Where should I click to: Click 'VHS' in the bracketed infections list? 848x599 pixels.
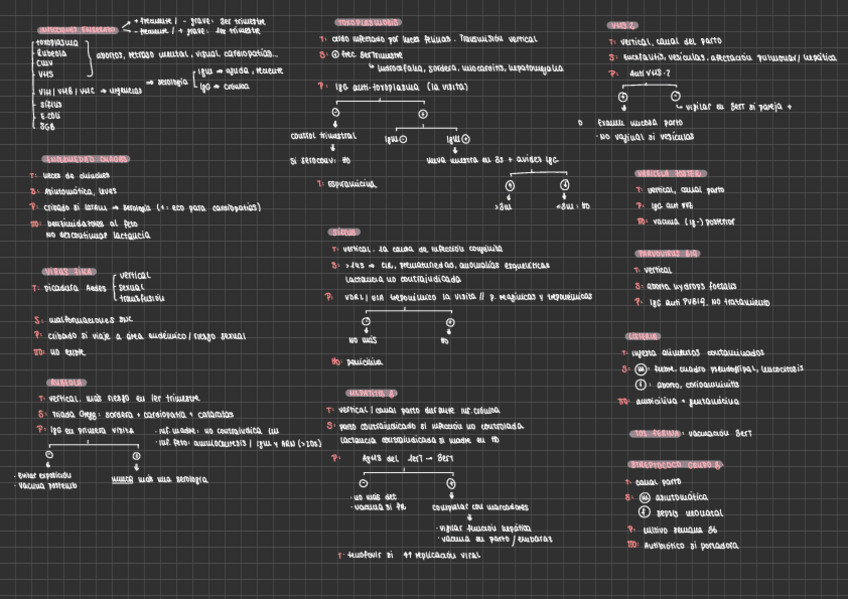click(x=45, y=74)
